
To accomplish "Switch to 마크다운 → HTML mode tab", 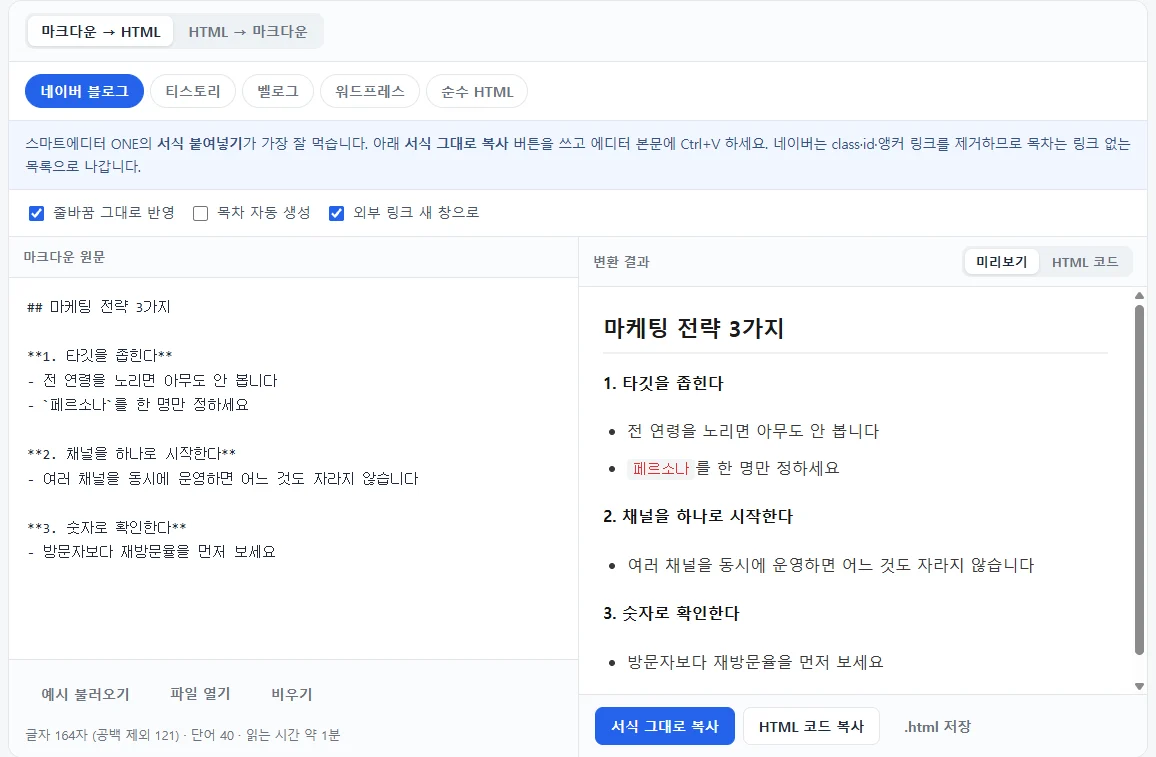I will (x=100, y=32).
